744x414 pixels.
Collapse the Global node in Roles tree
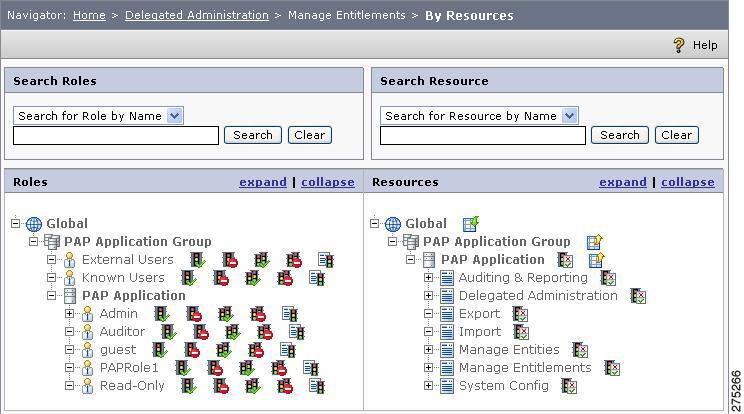pyautogui.click(x=16, y=223)
